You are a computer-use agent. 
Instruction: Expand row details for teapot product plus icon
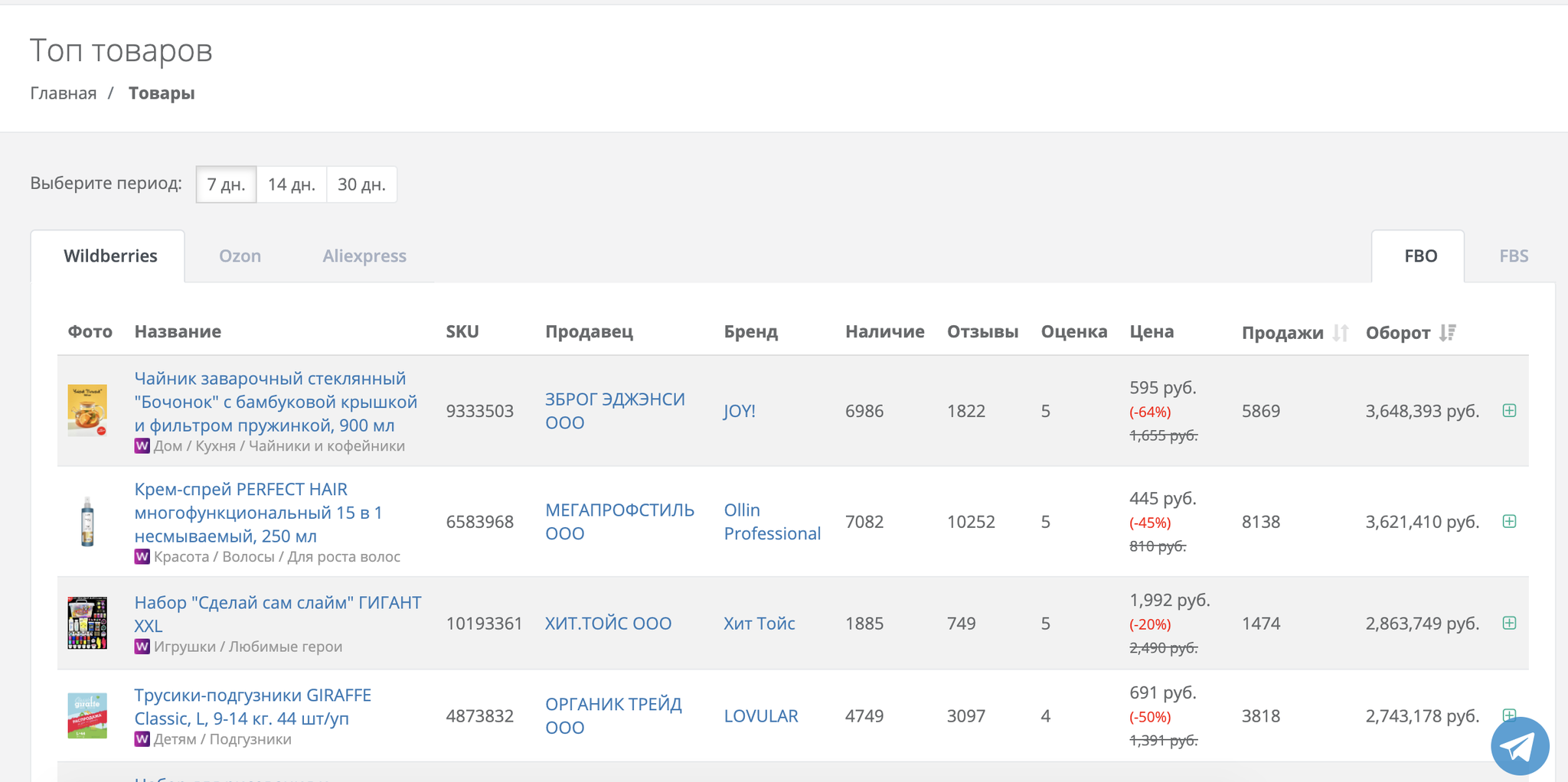point(1509,410)
